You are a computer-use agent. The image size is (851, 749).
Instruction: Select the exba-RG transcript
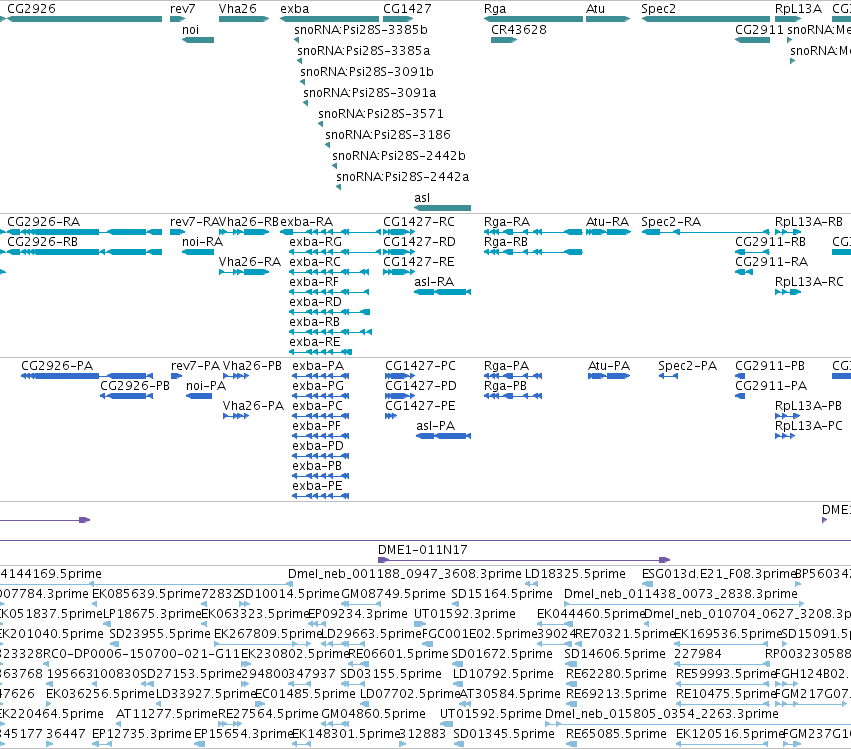[x=334, y=252]
